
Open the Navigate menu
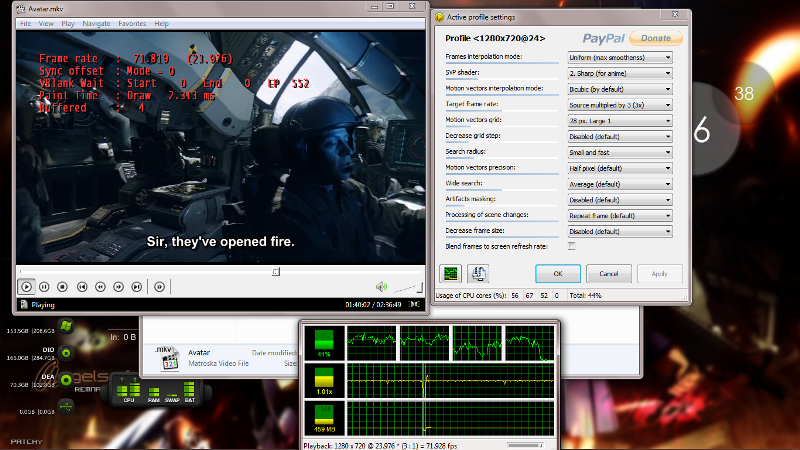click(96, 23)
